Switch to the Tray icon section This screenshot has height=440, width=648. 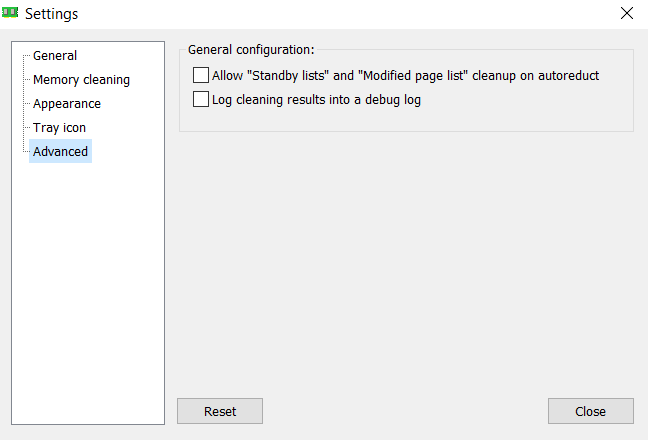60,128
